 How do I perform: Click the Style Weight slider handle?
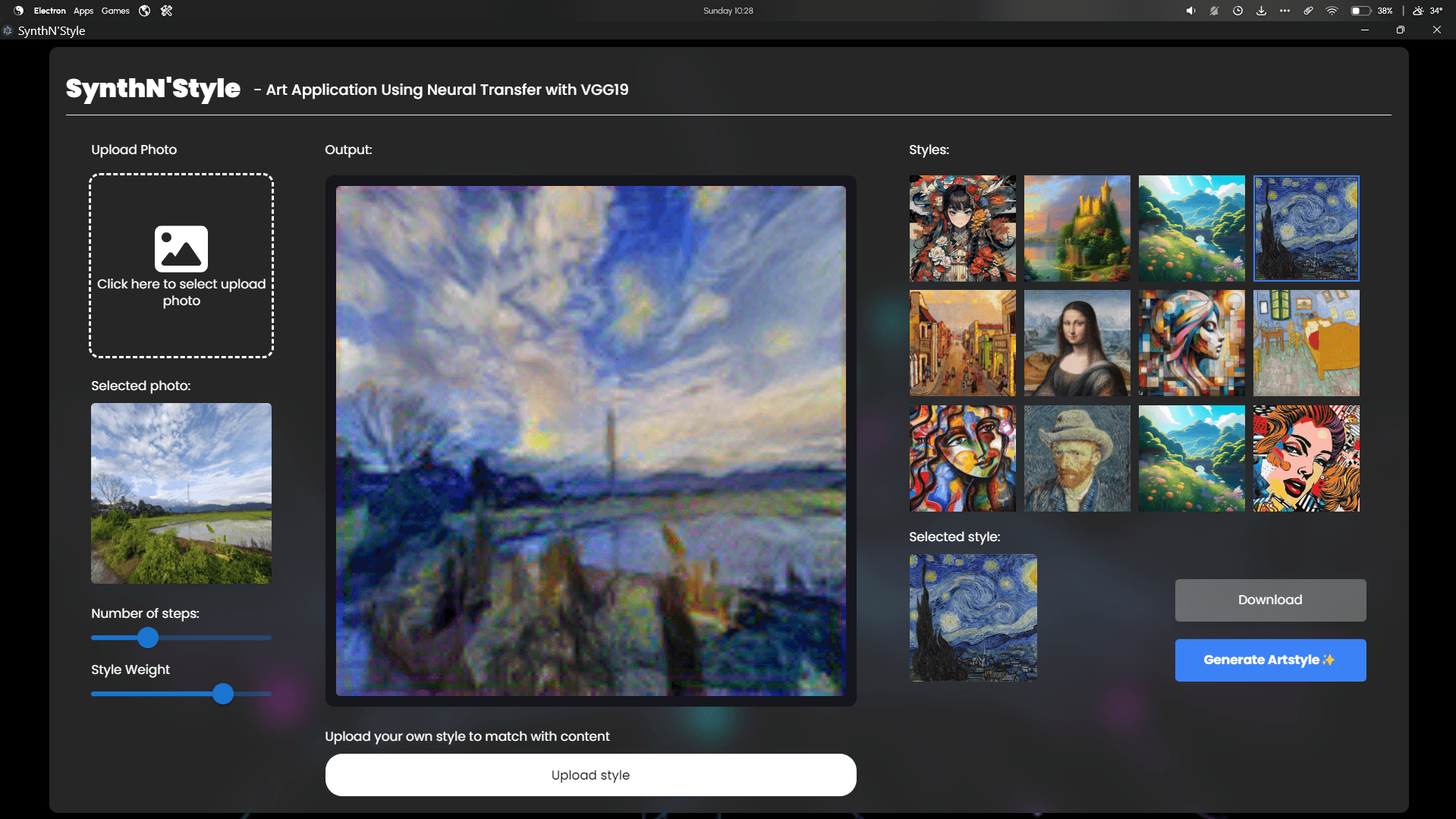(223, 694)
